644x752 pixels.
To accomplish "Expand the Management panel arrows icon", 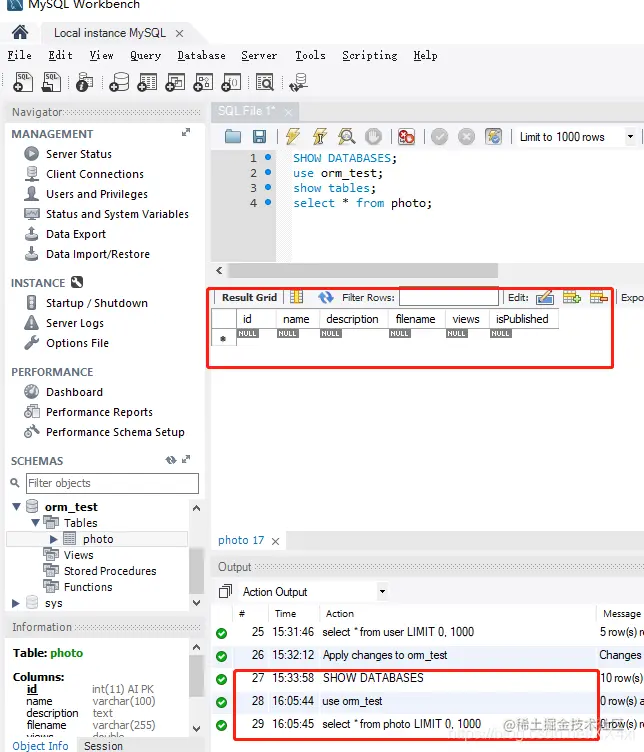I will coord(186,132).
